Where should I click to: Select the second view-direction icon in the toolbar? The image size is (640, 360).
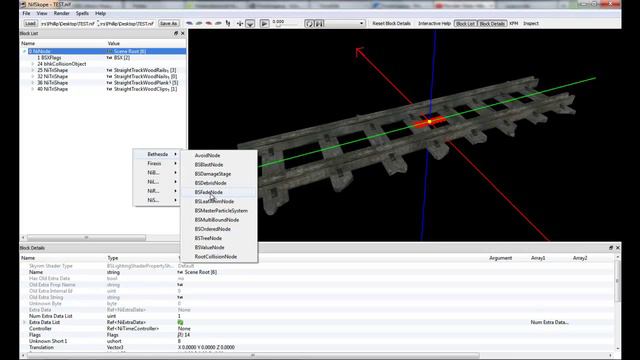click(199, 23)
